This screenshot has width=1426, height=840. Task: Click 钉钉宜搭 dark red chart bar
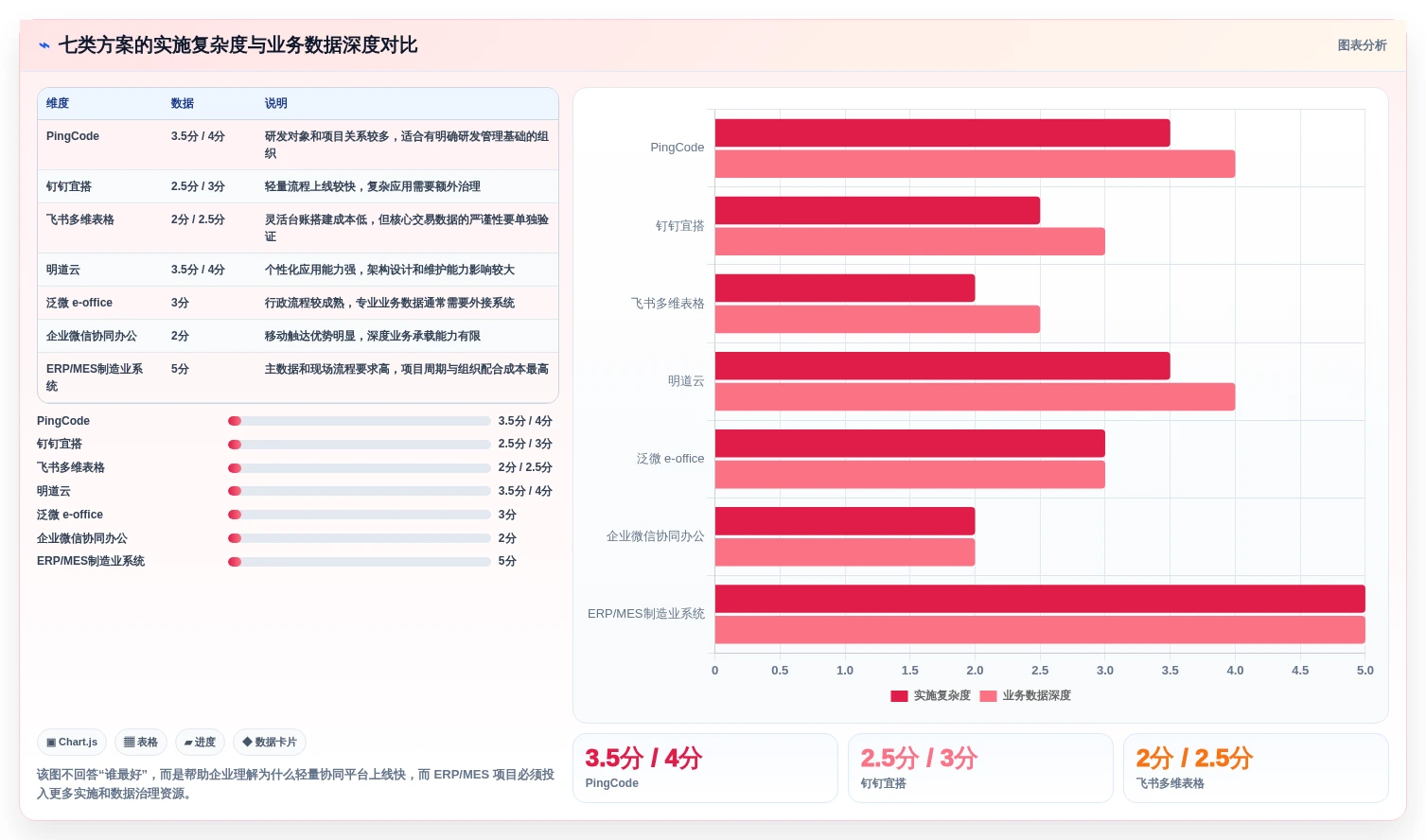877,211
